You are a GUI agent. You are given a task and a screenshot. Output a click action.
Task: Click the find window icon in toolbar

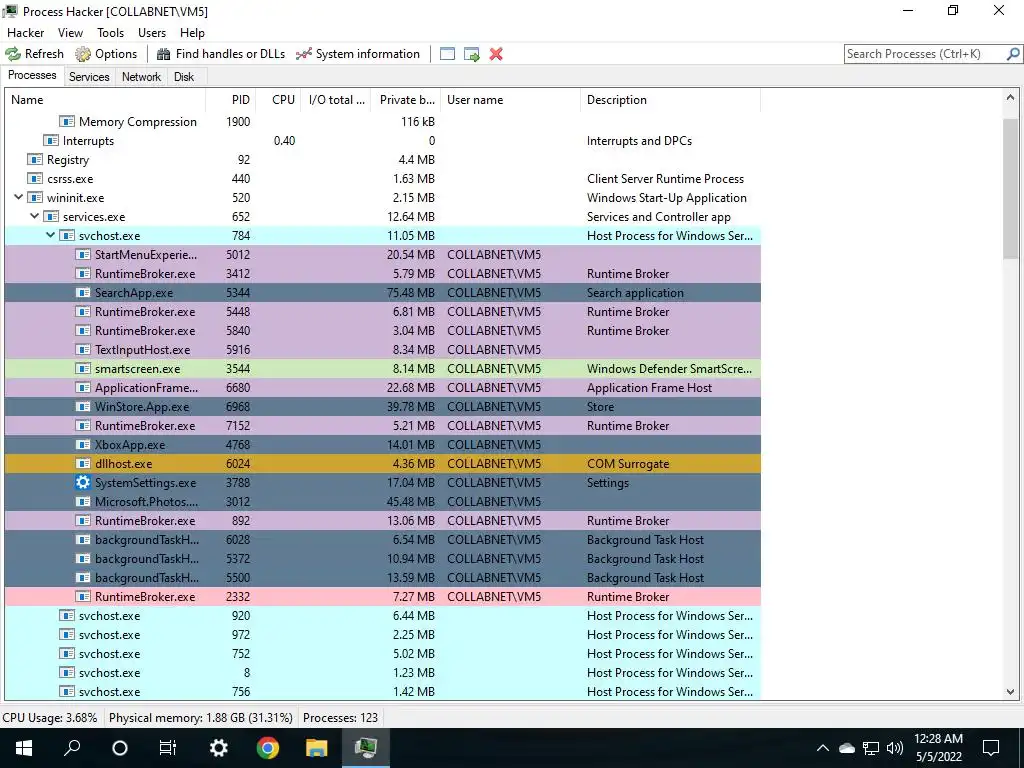pos(447,54)
